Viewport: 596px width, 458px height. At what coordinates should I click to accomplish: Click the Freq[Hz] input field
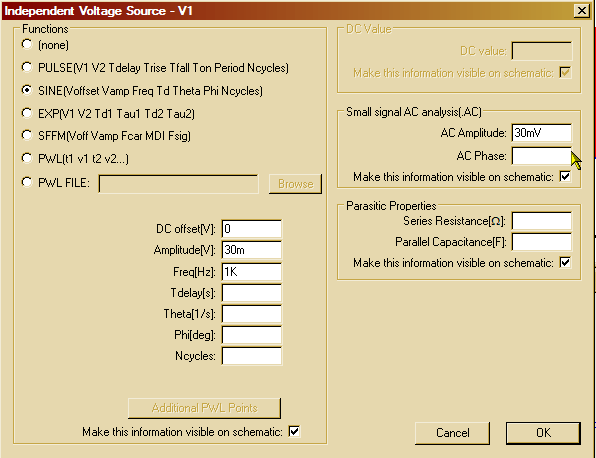(x=252, y=271)
